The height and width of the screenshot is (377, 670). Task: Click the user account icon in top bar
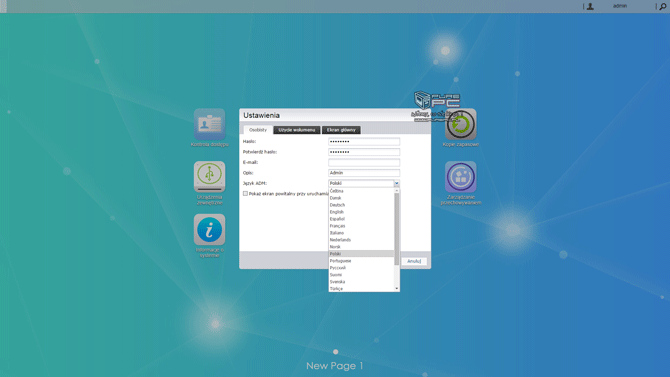pyautogui.click(x=590, y=6)
